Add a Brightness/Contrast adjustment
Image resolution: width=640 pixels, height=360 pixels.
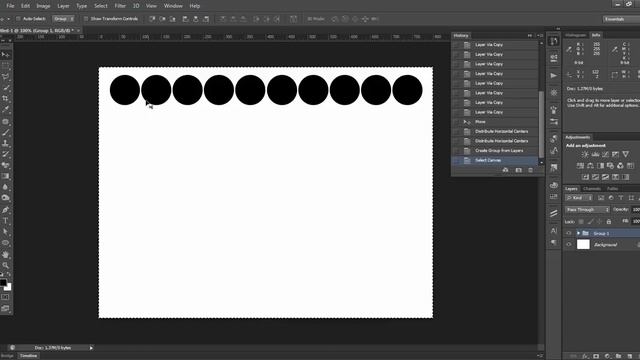point(585,154)
